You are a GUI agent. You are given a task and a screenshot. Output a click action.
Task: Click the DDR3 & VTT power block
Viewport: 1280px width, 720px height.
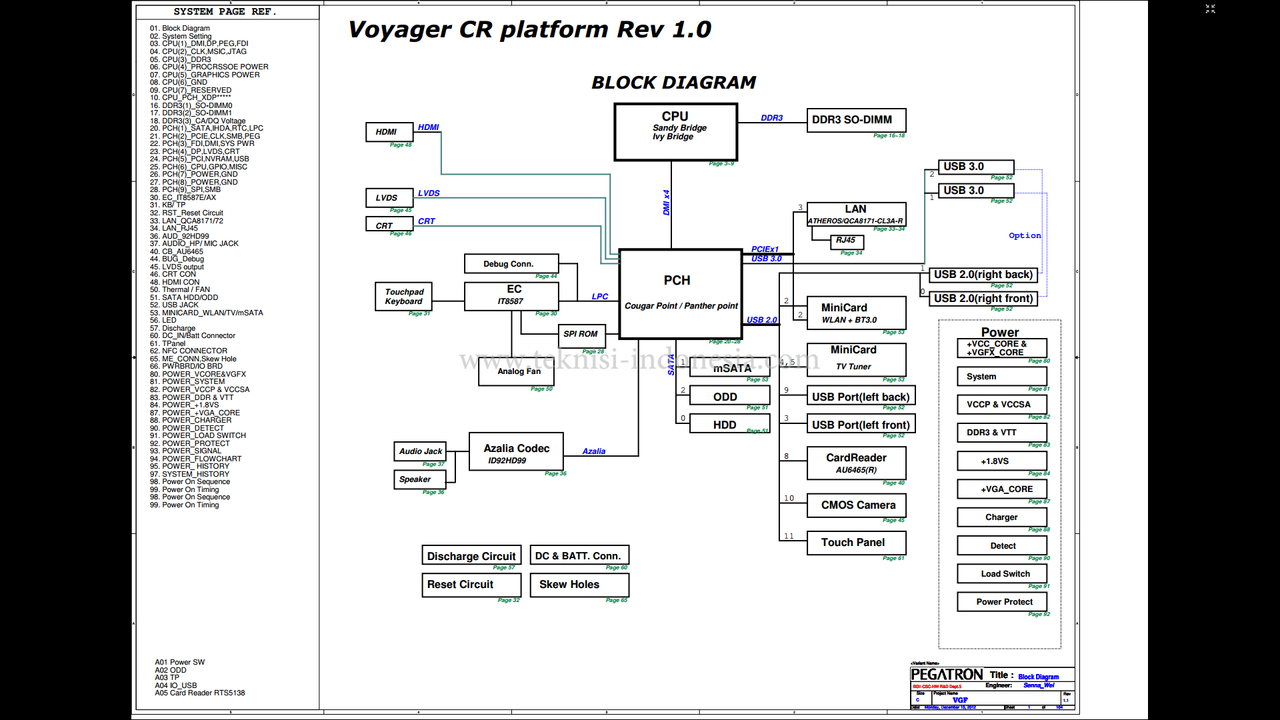[x=1002, y=433]
